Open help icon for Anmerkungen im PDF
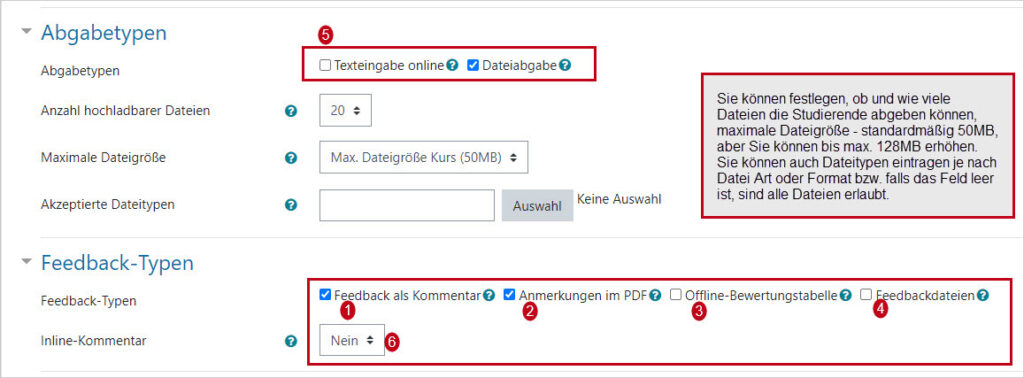This screenshot has height=378, width=1024. (x=655, y=295)
